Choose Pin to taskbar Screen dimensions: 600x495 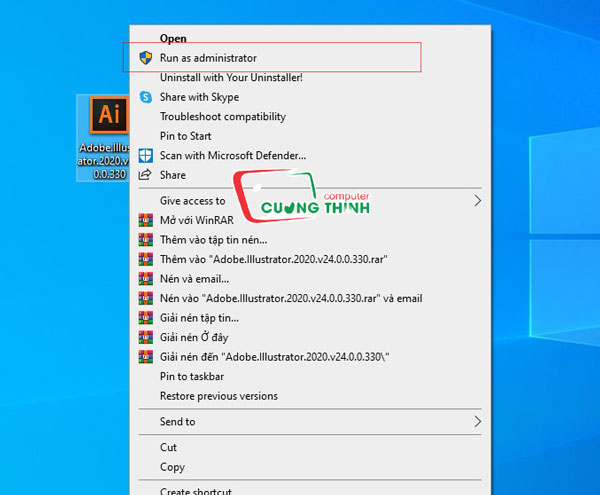pyautogui.click(x=310, y=376)
